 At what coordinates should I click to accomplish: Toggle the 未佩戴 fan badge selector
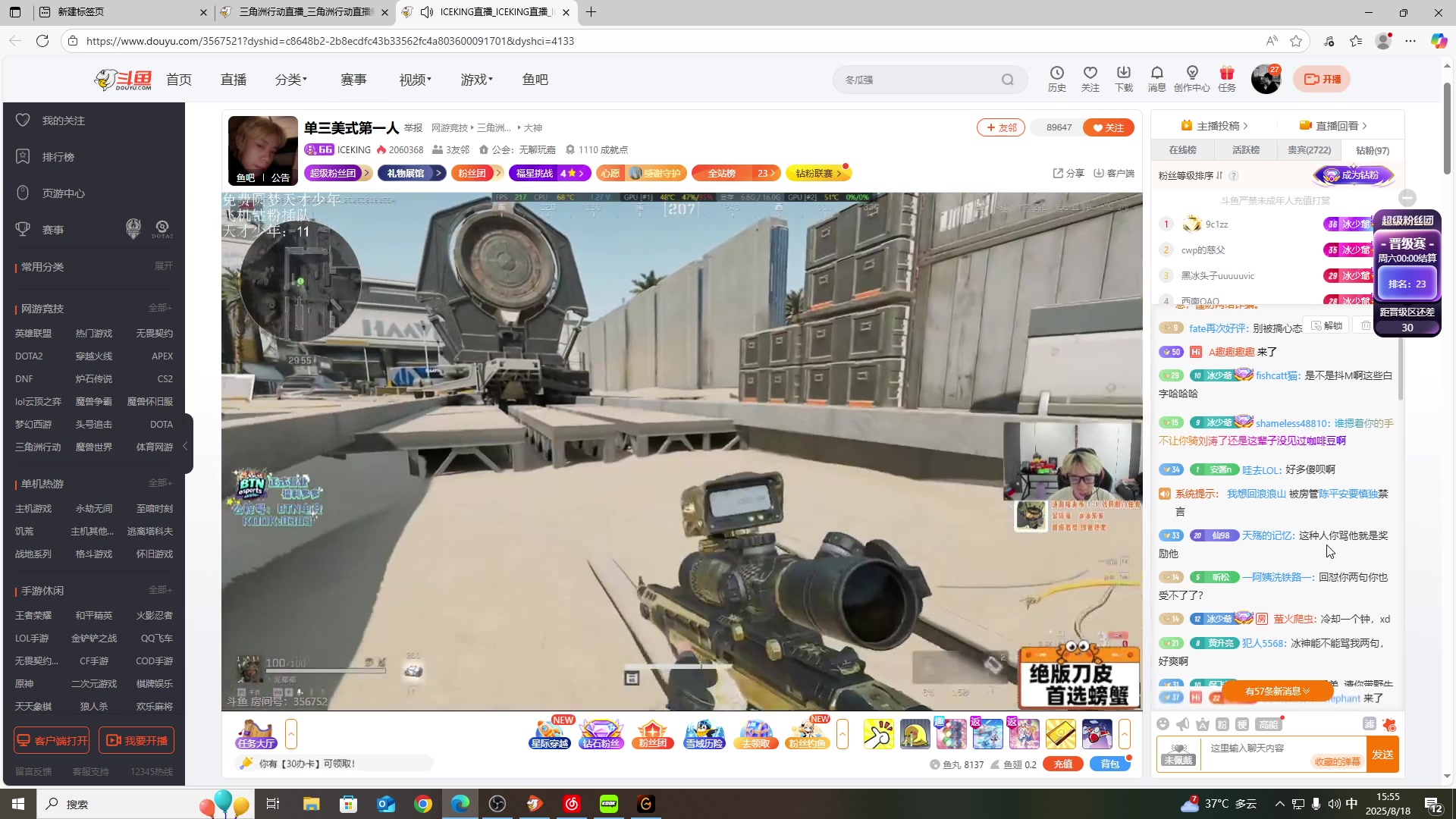(x=1178, y=754)
